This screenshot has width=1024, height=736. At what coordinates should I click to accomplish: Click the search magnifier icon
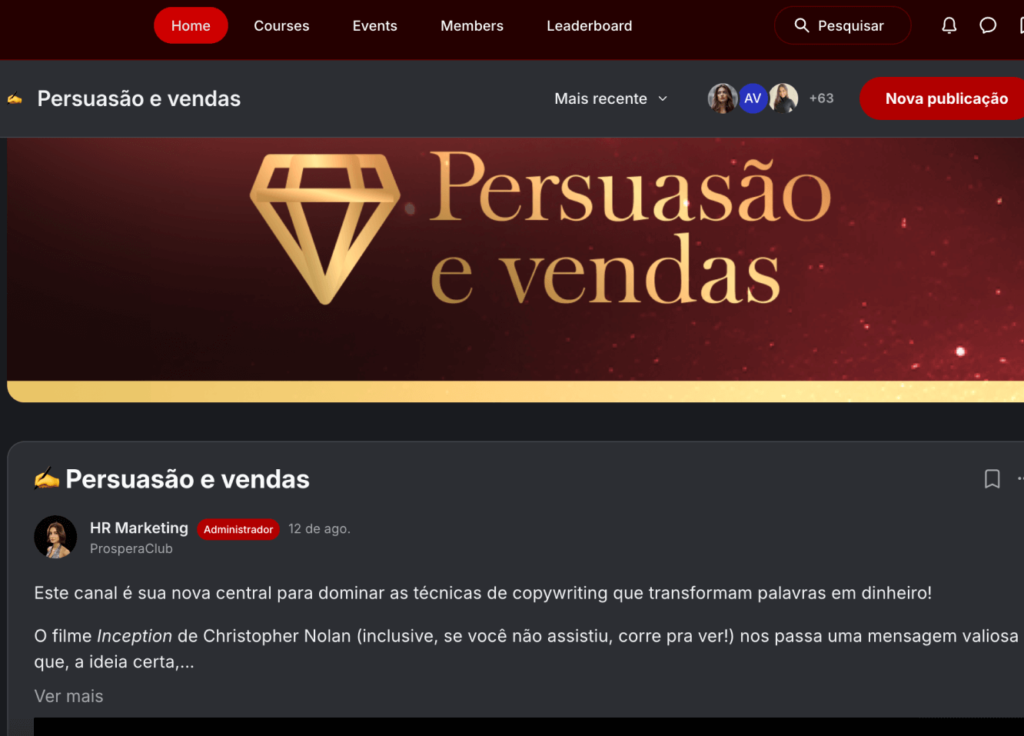point(801,25)
